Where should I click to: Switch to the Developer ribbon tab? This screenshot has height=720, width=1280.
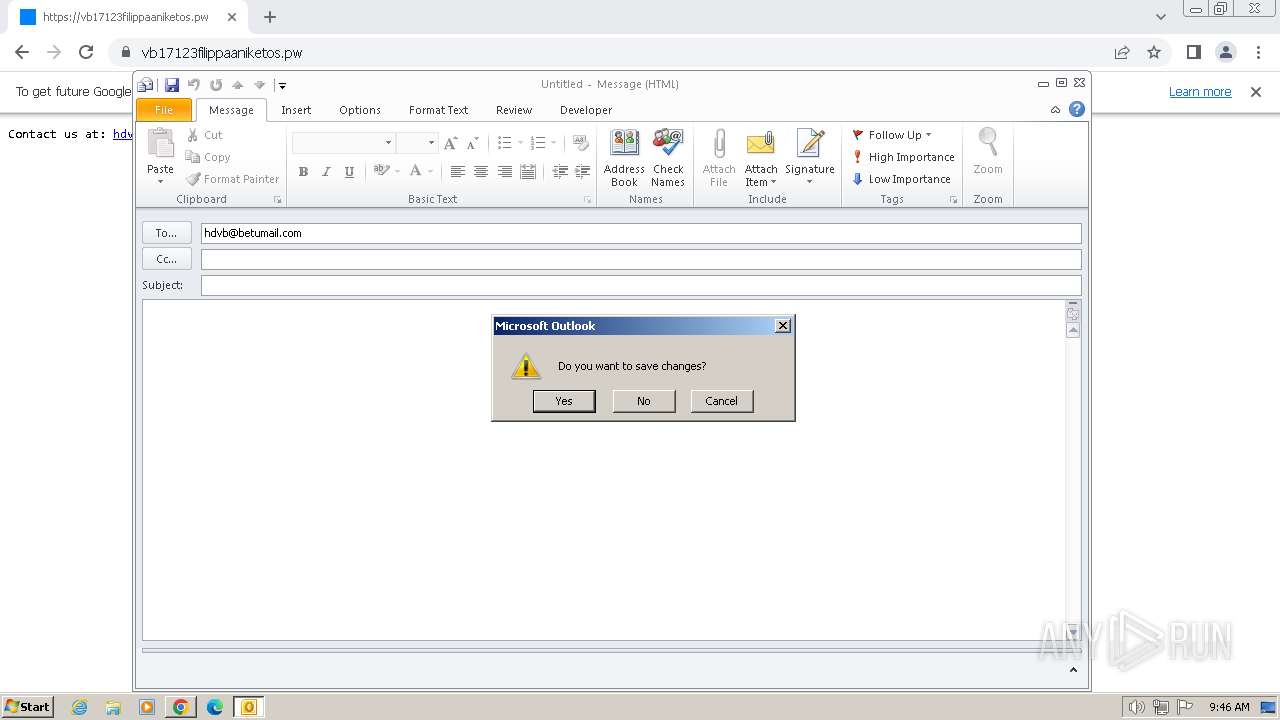coord(586,110)
